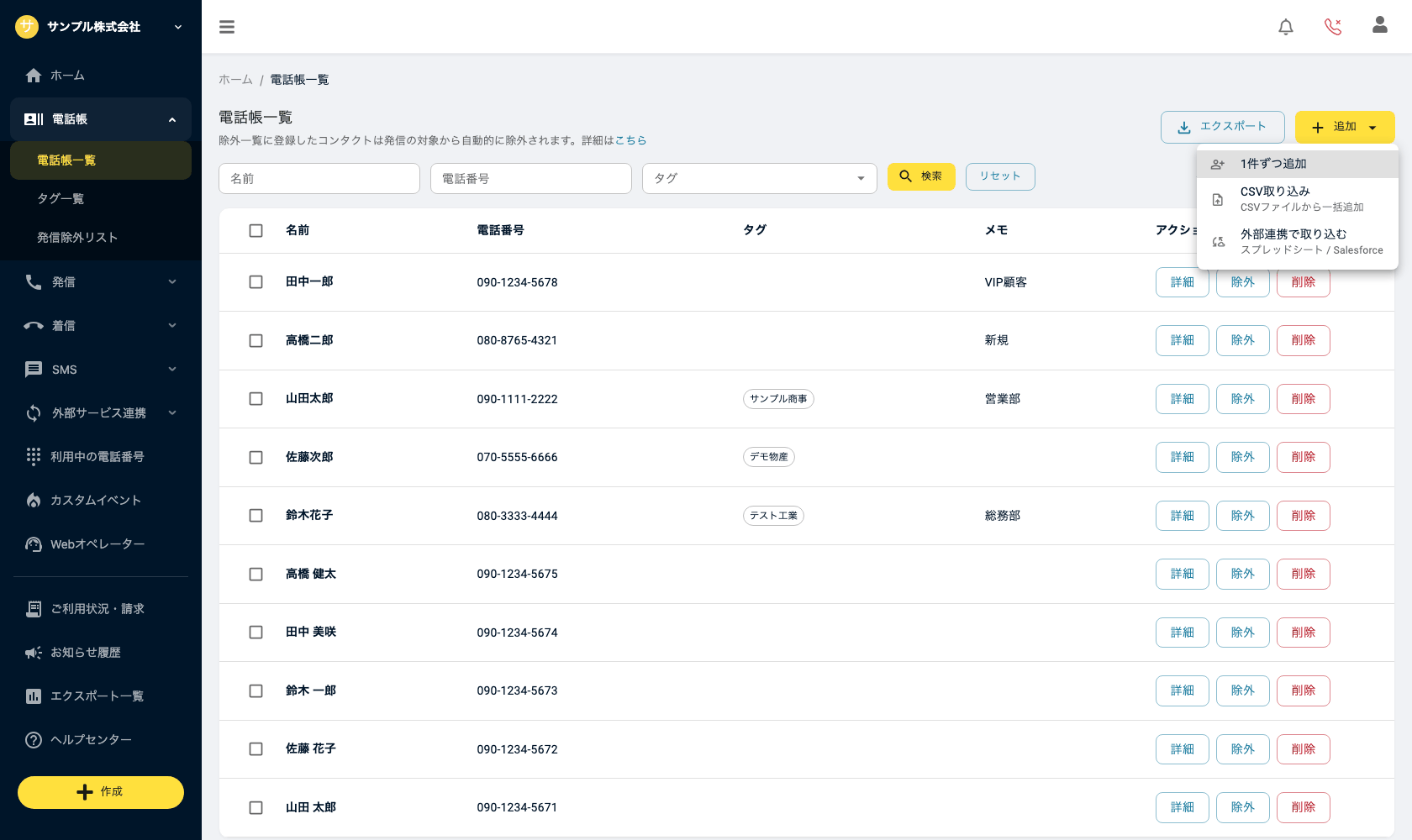Click the SMS message bubble icon
Screen dimensions: 1412x840
(34, 370)
